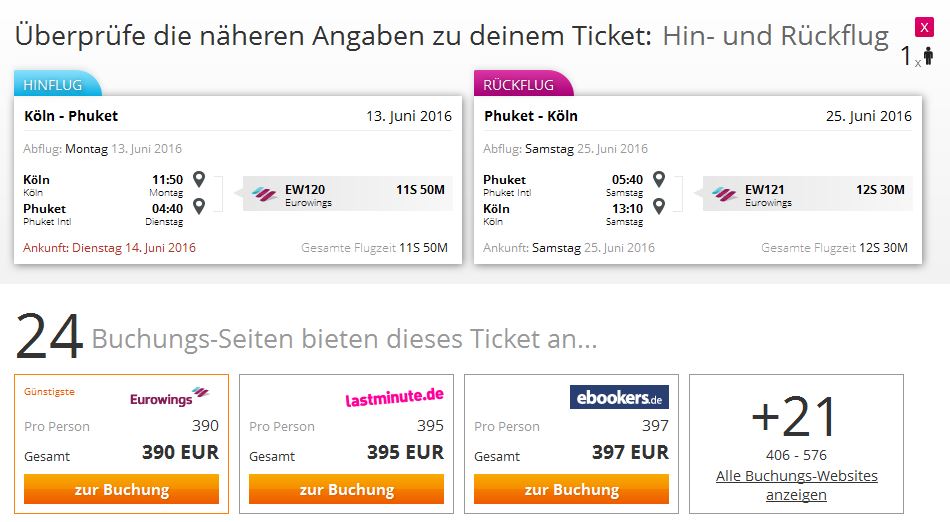Book via Eurowings for 390 EUR
This screenshot has height=522, width=950.
coord(121,489)
